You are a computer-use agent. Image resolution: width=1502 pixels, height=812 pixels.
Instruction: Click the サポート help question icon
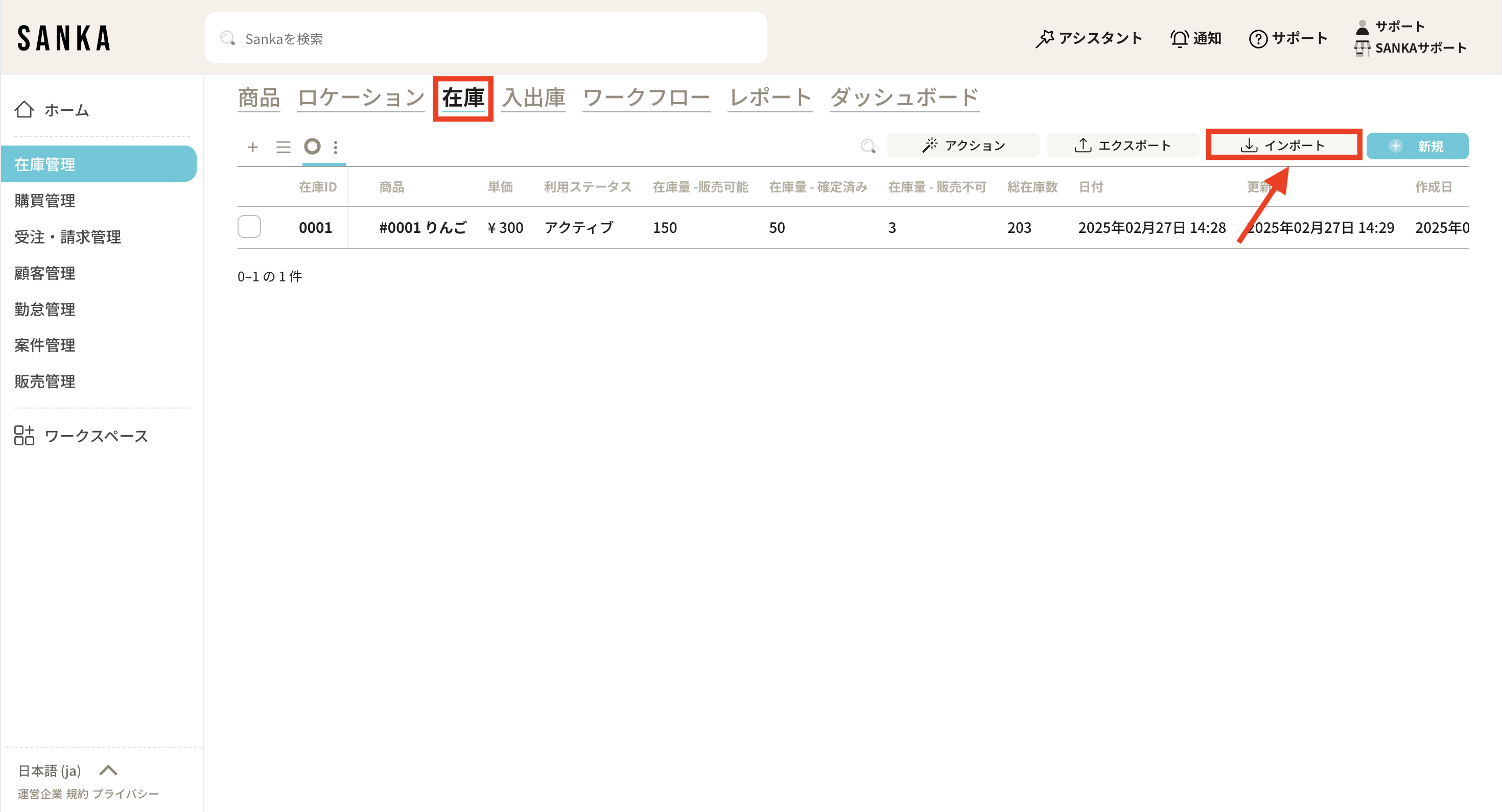[x=1258, y=38]
